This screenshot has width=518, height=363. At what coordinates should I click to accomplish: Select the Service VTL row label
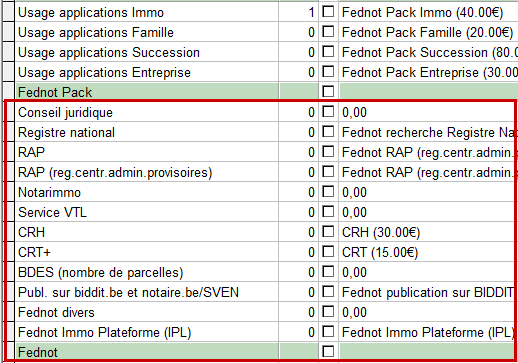[x=52, y=212]
